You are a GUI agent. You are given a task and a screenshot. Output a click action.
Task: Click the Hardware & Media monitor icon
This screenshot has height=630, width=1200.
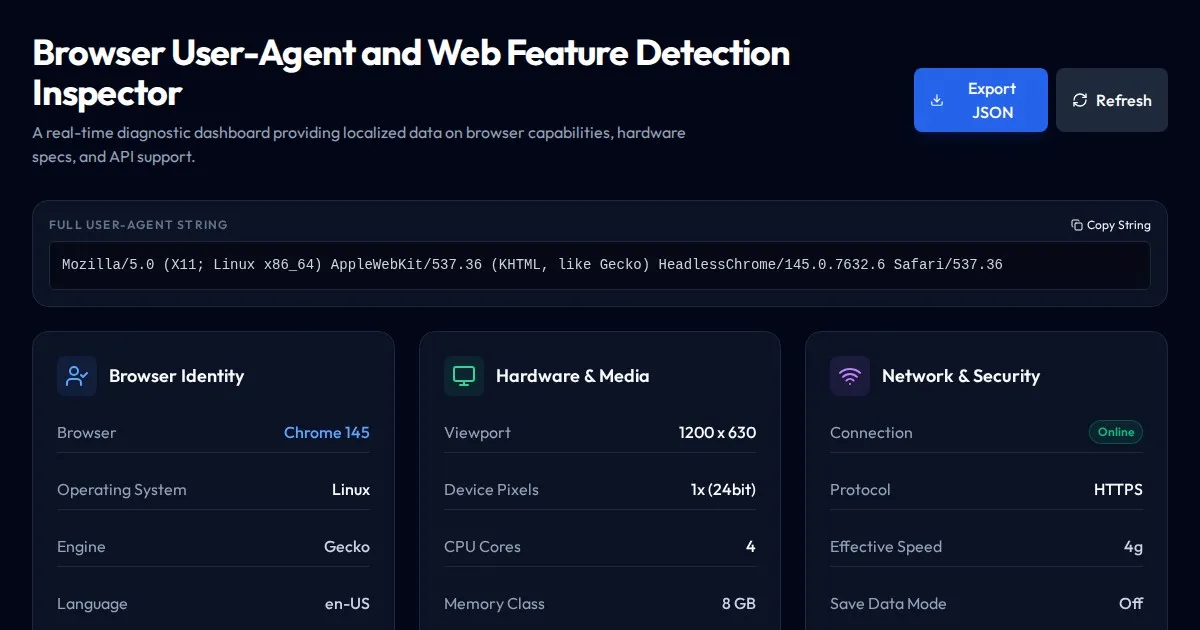(464, 376)
